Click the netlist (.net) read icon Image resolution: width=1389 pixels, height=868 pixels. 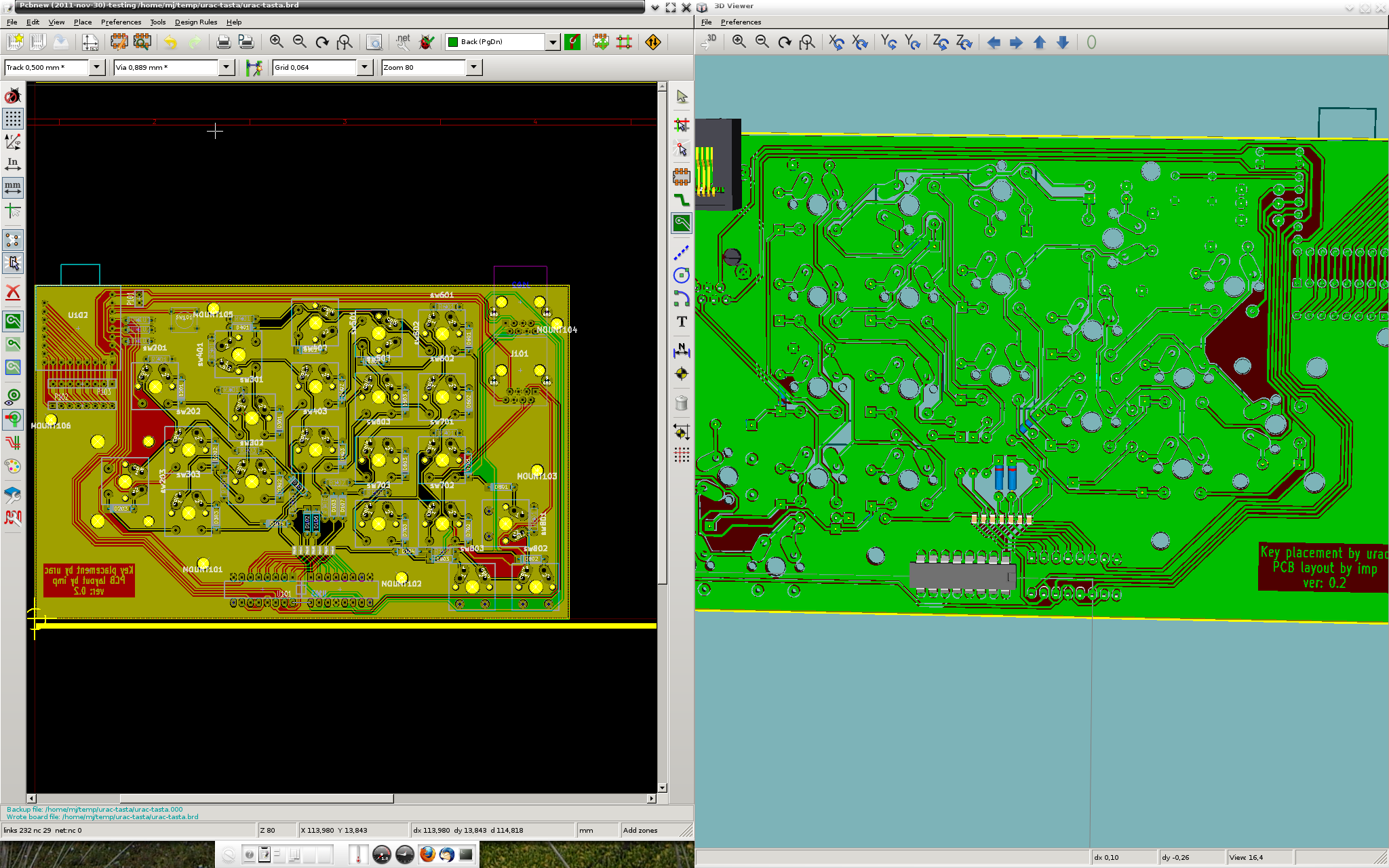tap(403, 42)
